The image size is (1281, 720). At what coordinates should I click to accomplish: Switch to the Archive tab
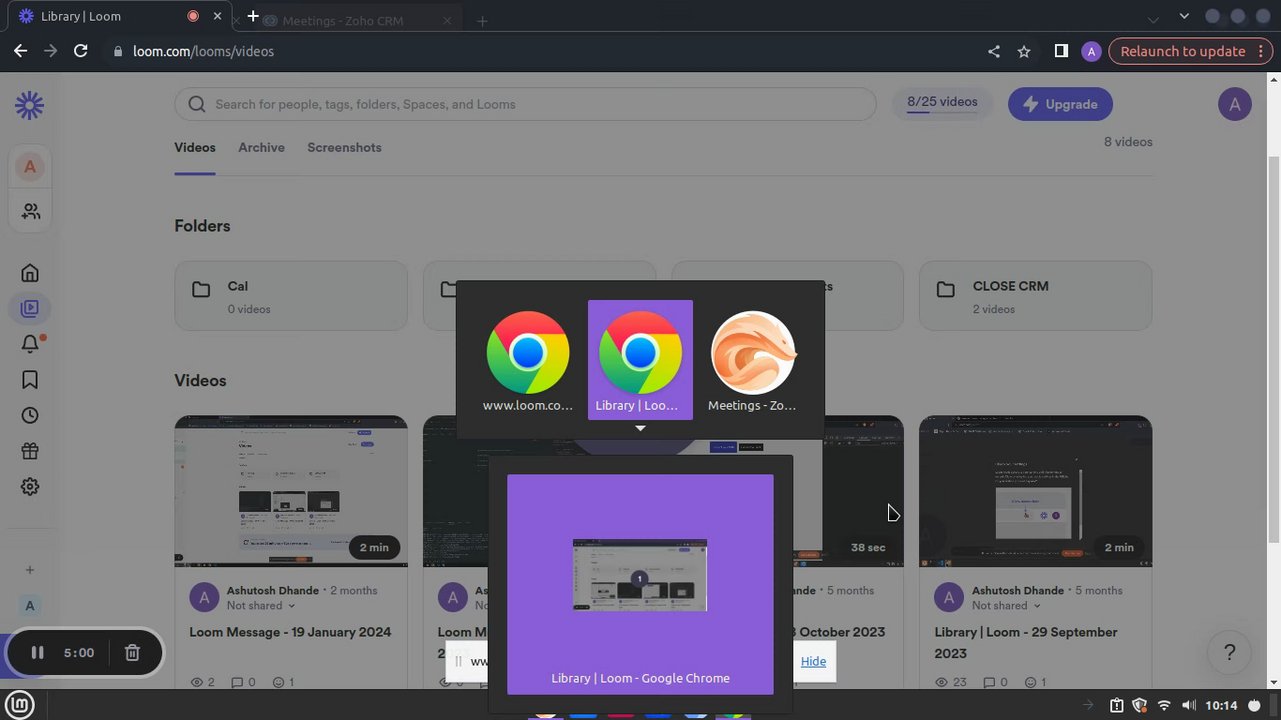[x=261, y=147]
